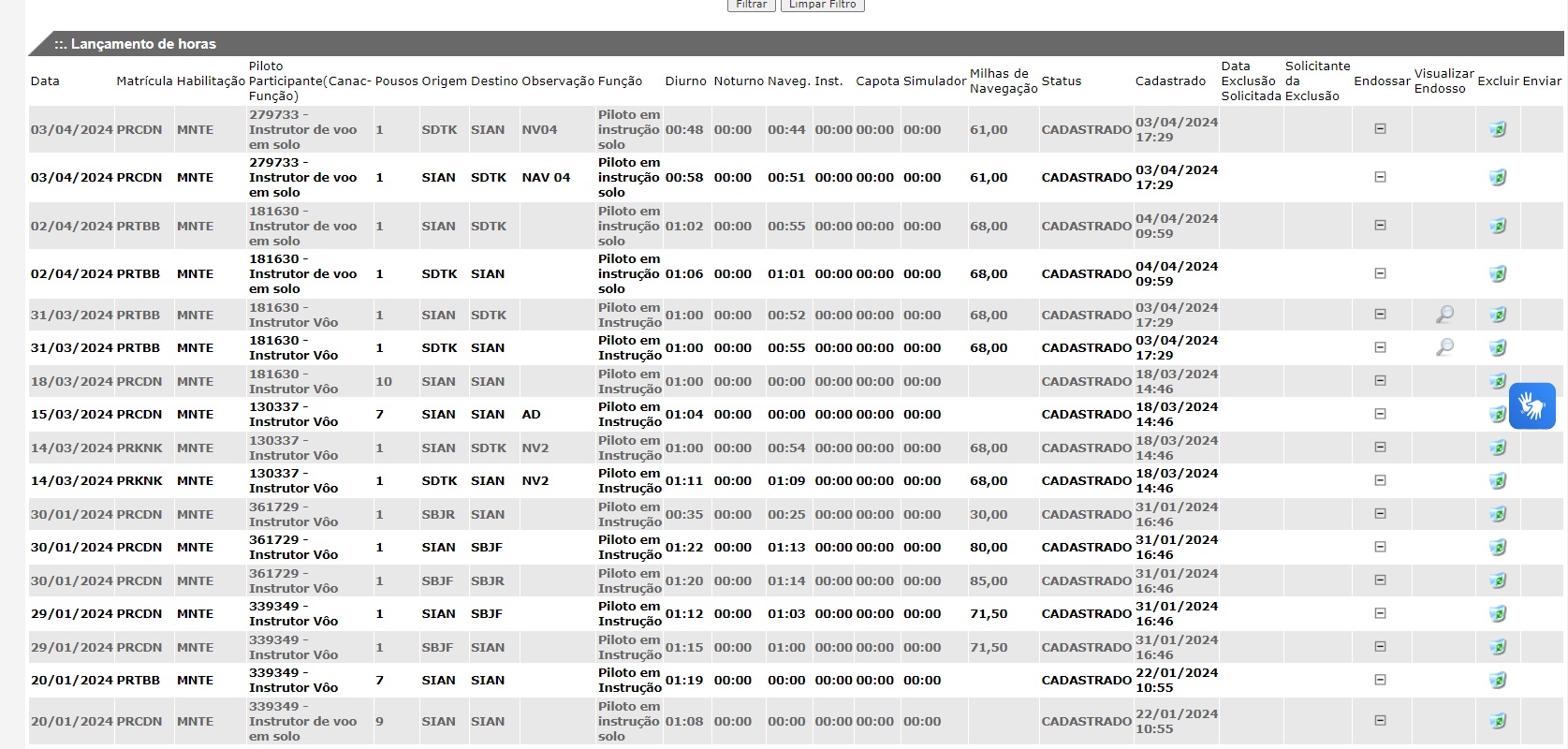The height and width of the screenshot is (749, 1568).
Task: View endorsement for 31/03/2024 SIAN to SDTK flight
Action: (x=1444, y=315)
